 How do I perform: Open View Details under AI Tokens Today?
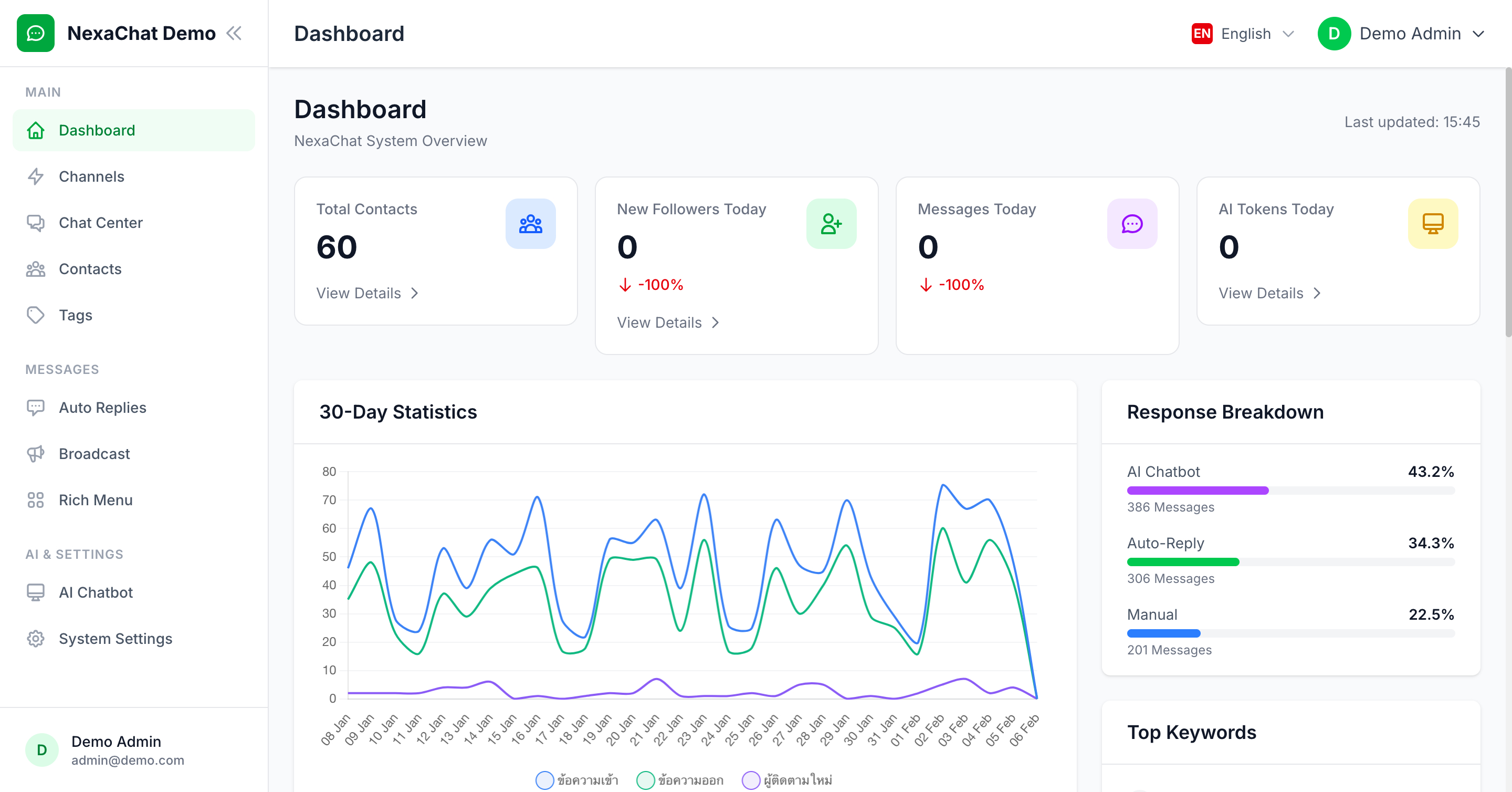coord(1269,293)
